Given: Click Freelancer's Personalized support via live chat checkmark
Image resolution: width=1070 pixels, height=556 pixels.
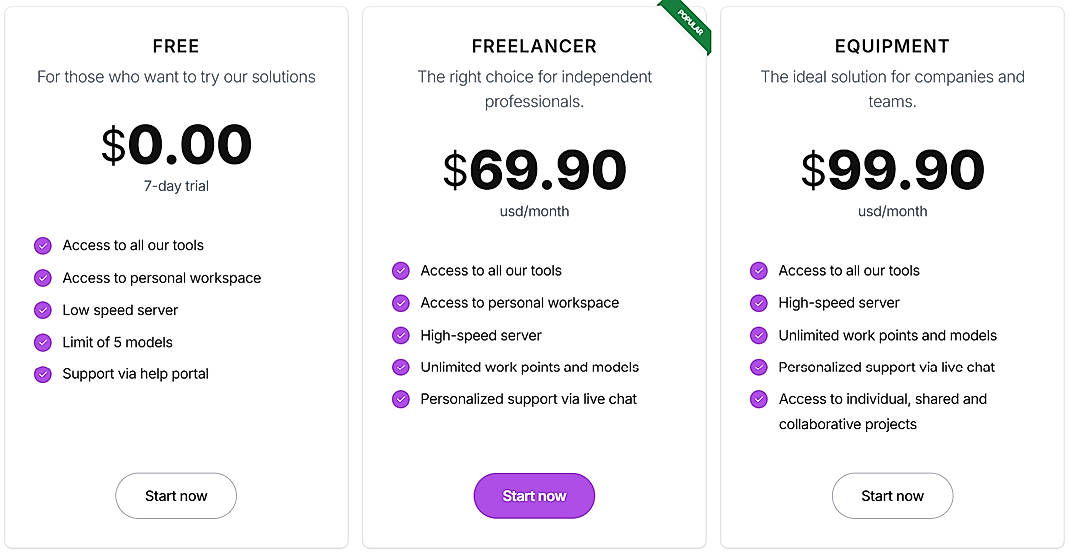Looking at the screenshot, I should tap(401, 399).
